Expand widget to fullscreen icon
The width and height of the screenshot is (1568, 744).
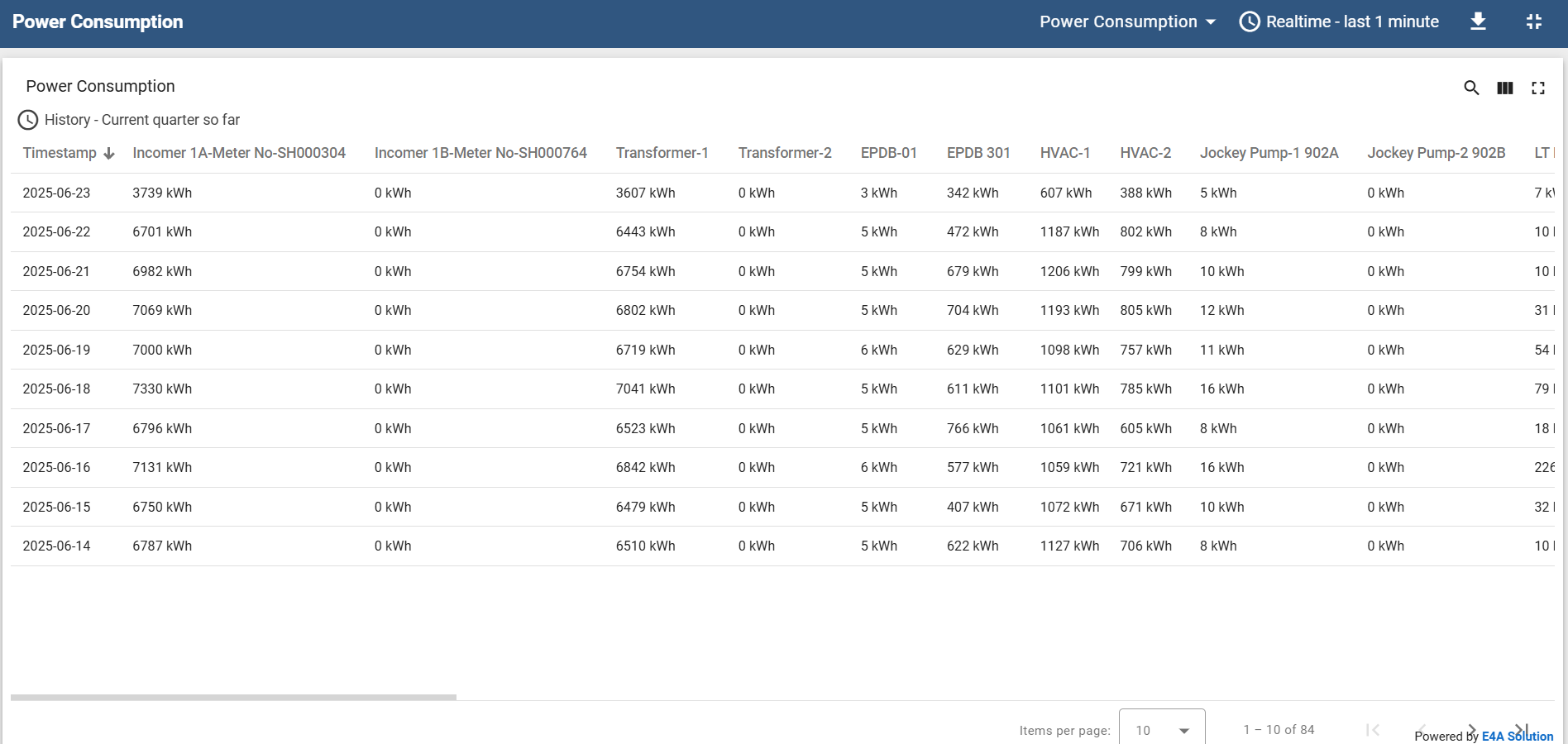(1537, 88)
